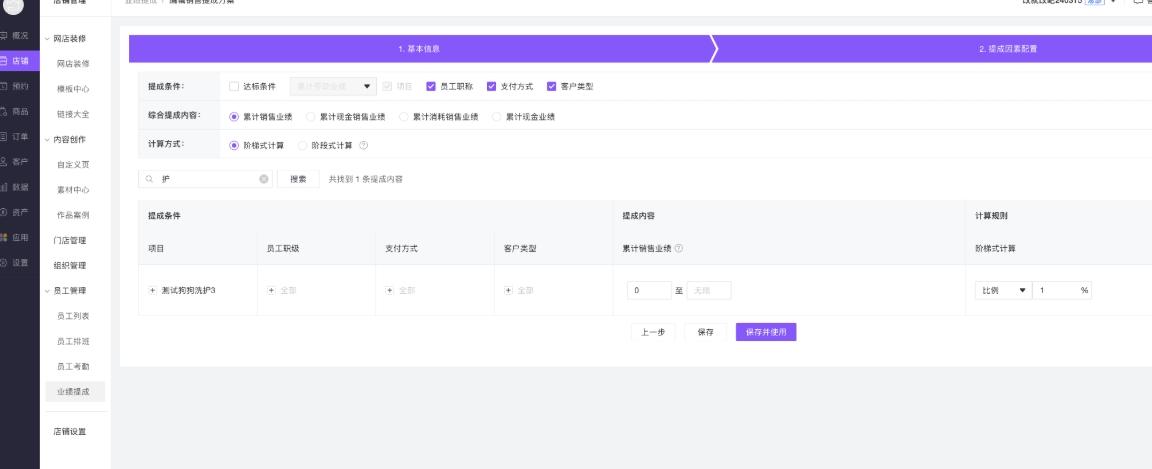The image size is (1152, 469).
Task: Open 员工排班 menu item
Action: 73,341
